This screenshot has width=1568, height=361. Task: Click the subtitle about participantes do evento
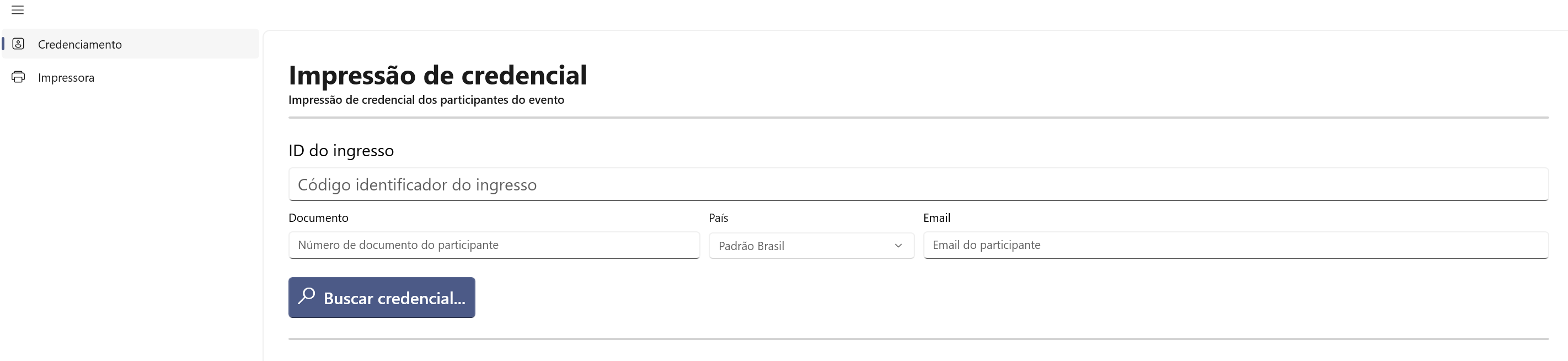coord(426,100)
